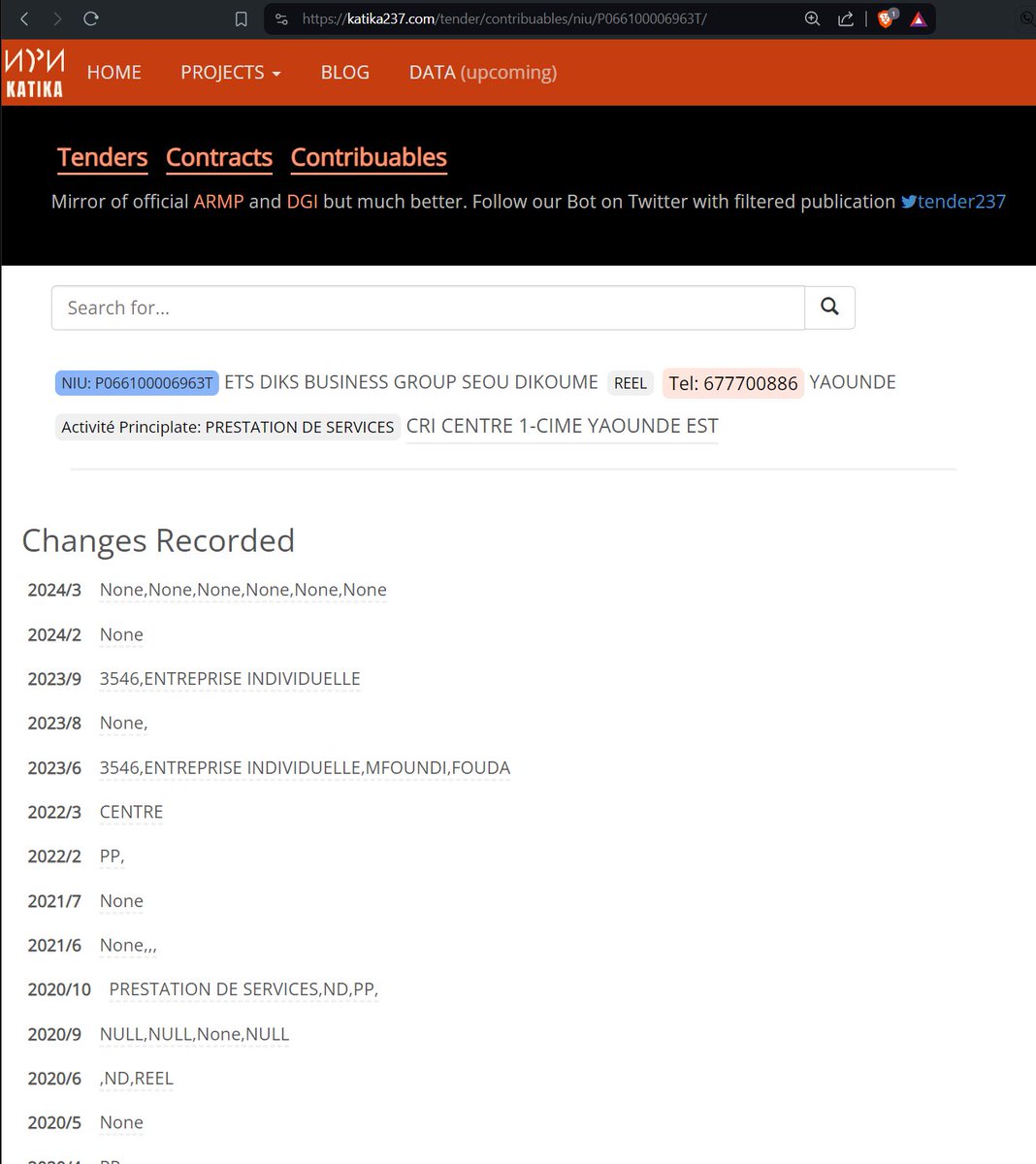1036x1164 pixels.
Task: Switch to Contracts tab
Action: pyautogui.click(x=219, y=157)
